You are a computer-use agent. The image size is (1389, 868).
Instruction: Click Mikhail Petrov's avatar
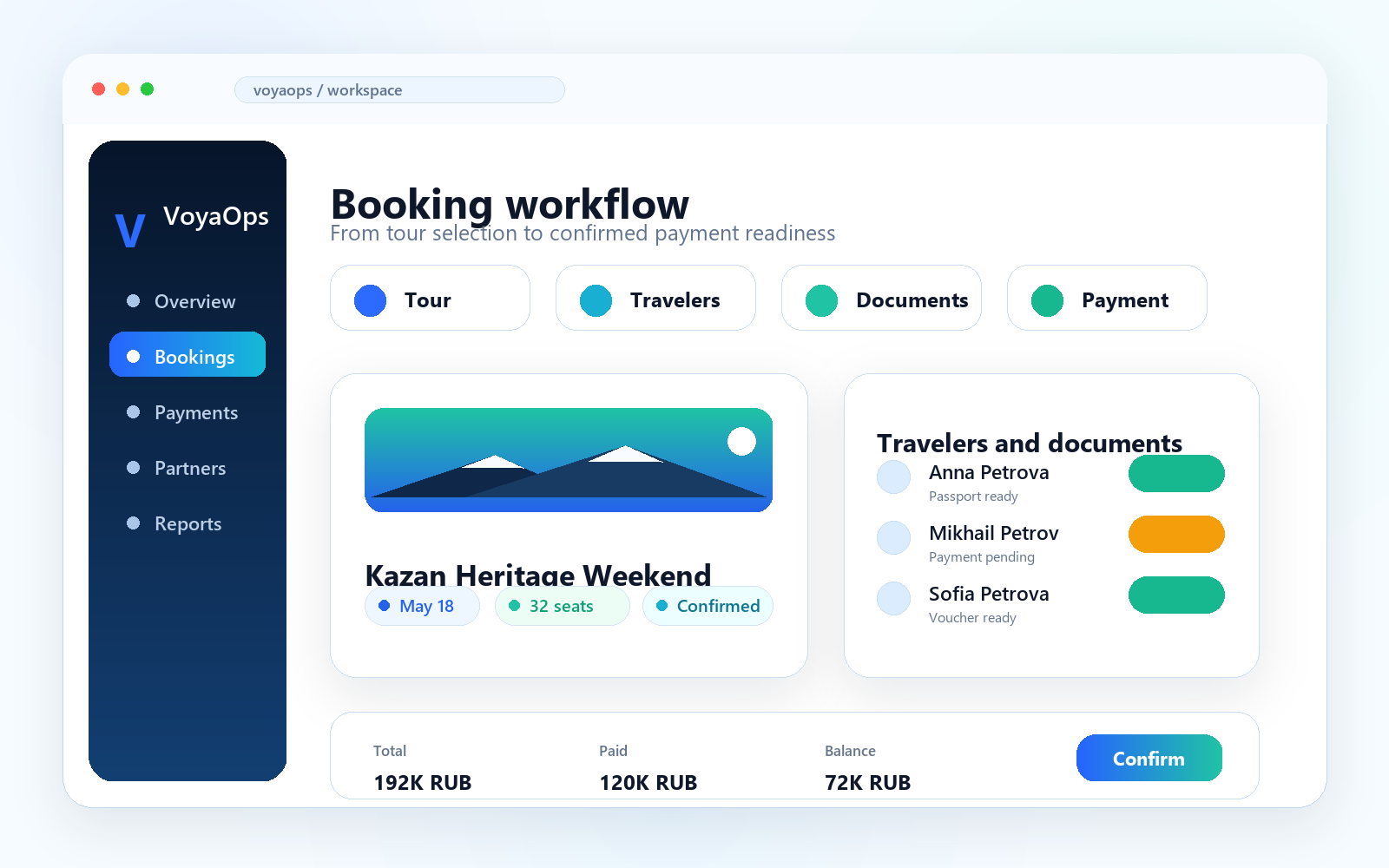(893, 537)
